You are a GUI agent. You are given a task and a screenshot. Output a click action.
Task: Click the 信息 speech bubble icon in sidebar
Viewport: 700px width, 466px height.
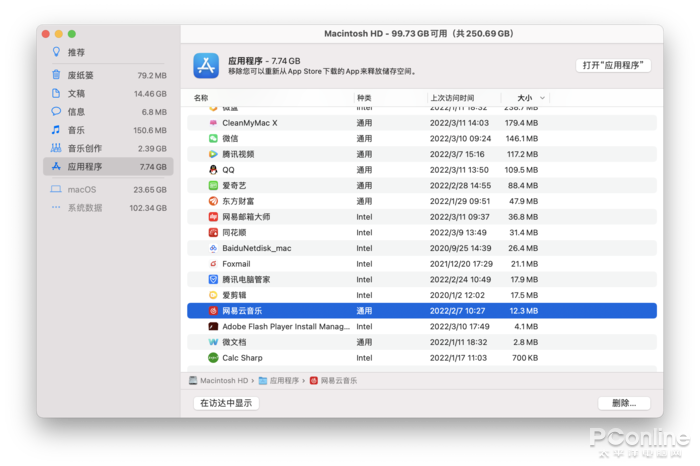point(56,111)
